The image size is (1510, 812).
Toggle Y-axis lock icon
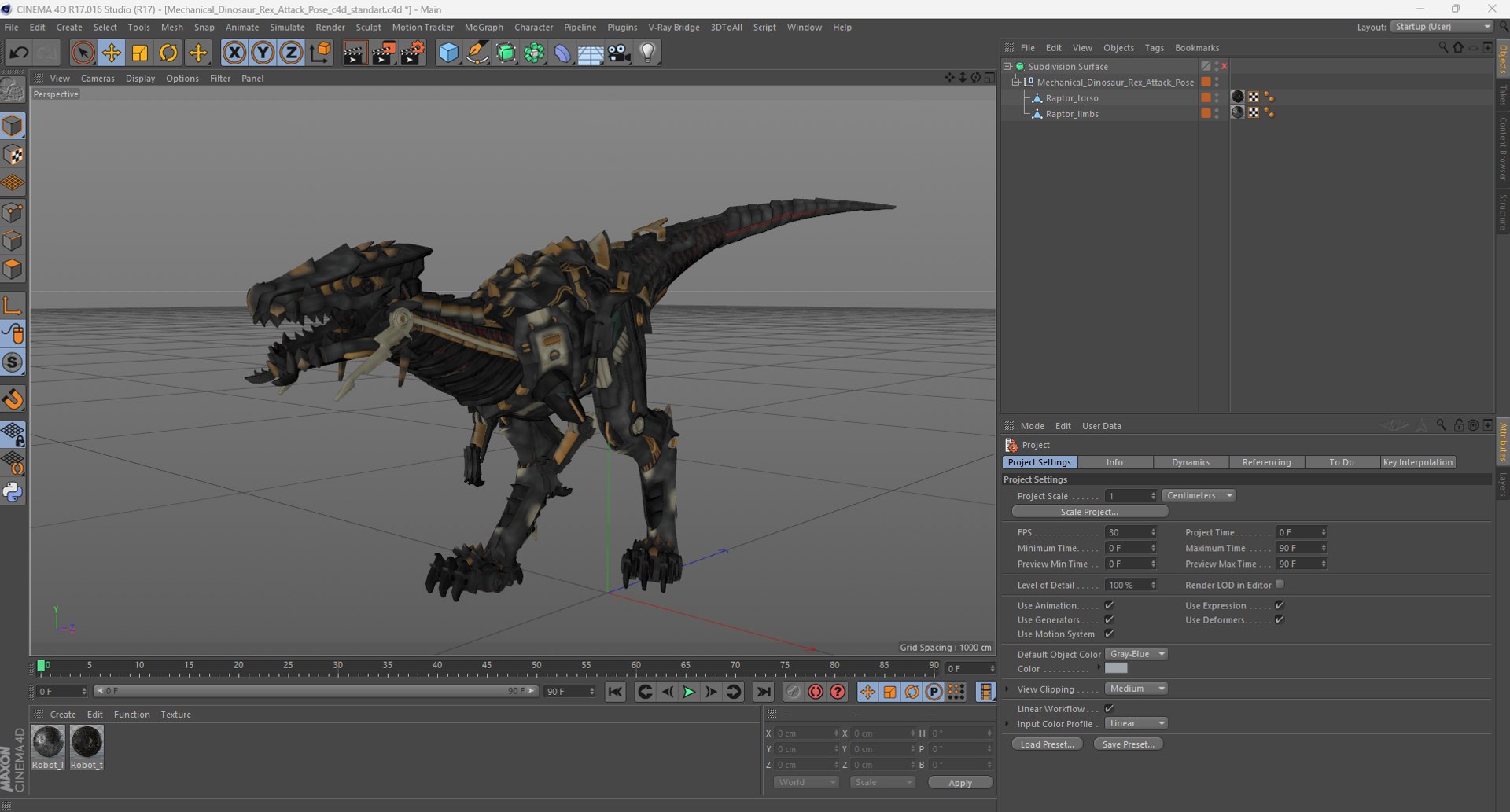click(x=263, y=53)
